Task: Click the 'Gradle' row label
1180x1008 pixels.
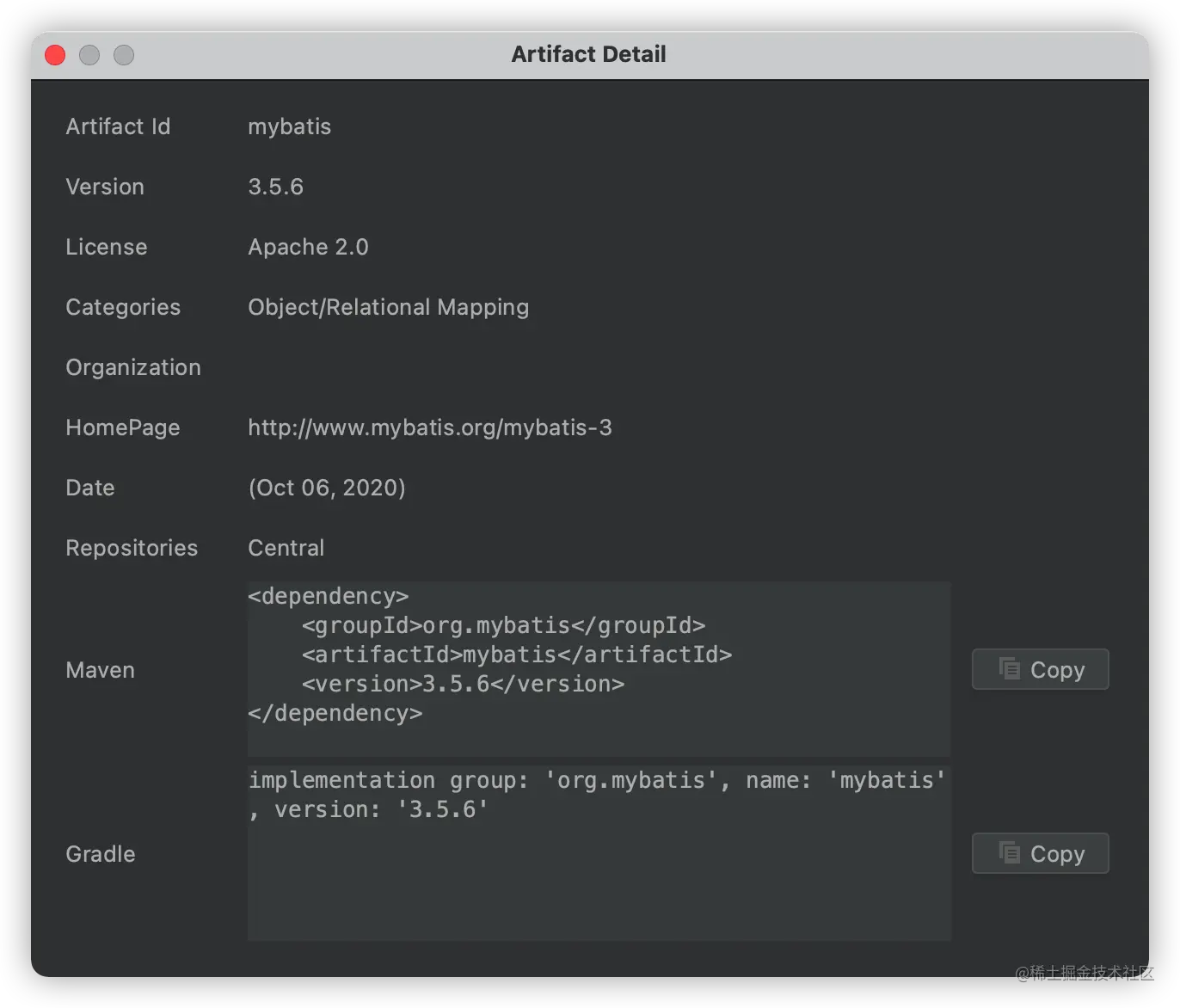Action: pyautogui.click(x=101, y=854)
